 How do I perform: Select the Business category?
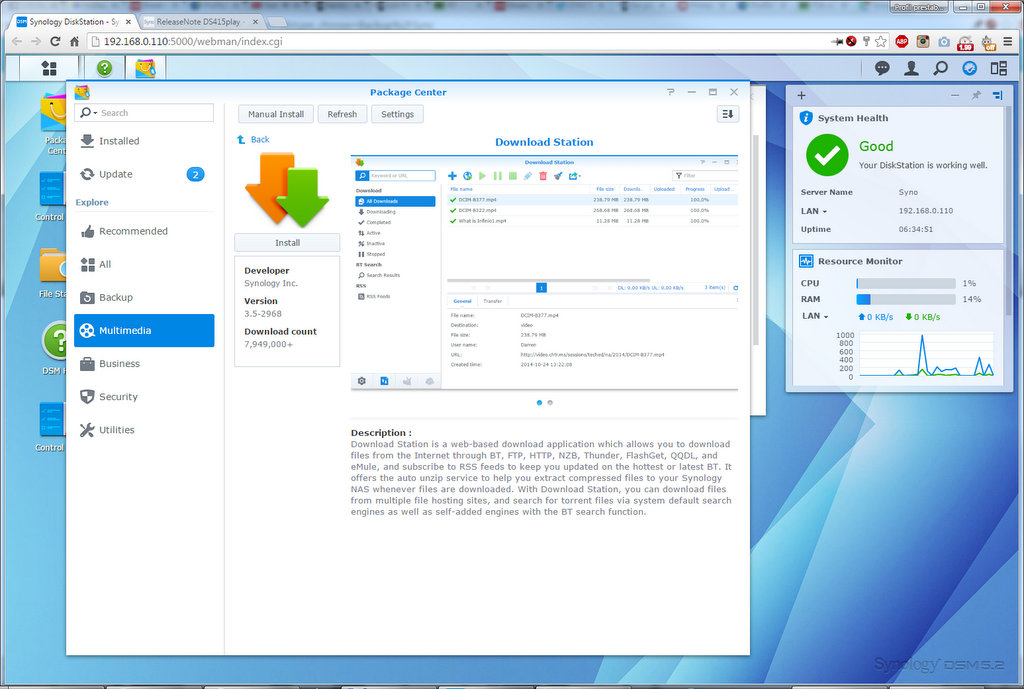click(x=144, y=364)
